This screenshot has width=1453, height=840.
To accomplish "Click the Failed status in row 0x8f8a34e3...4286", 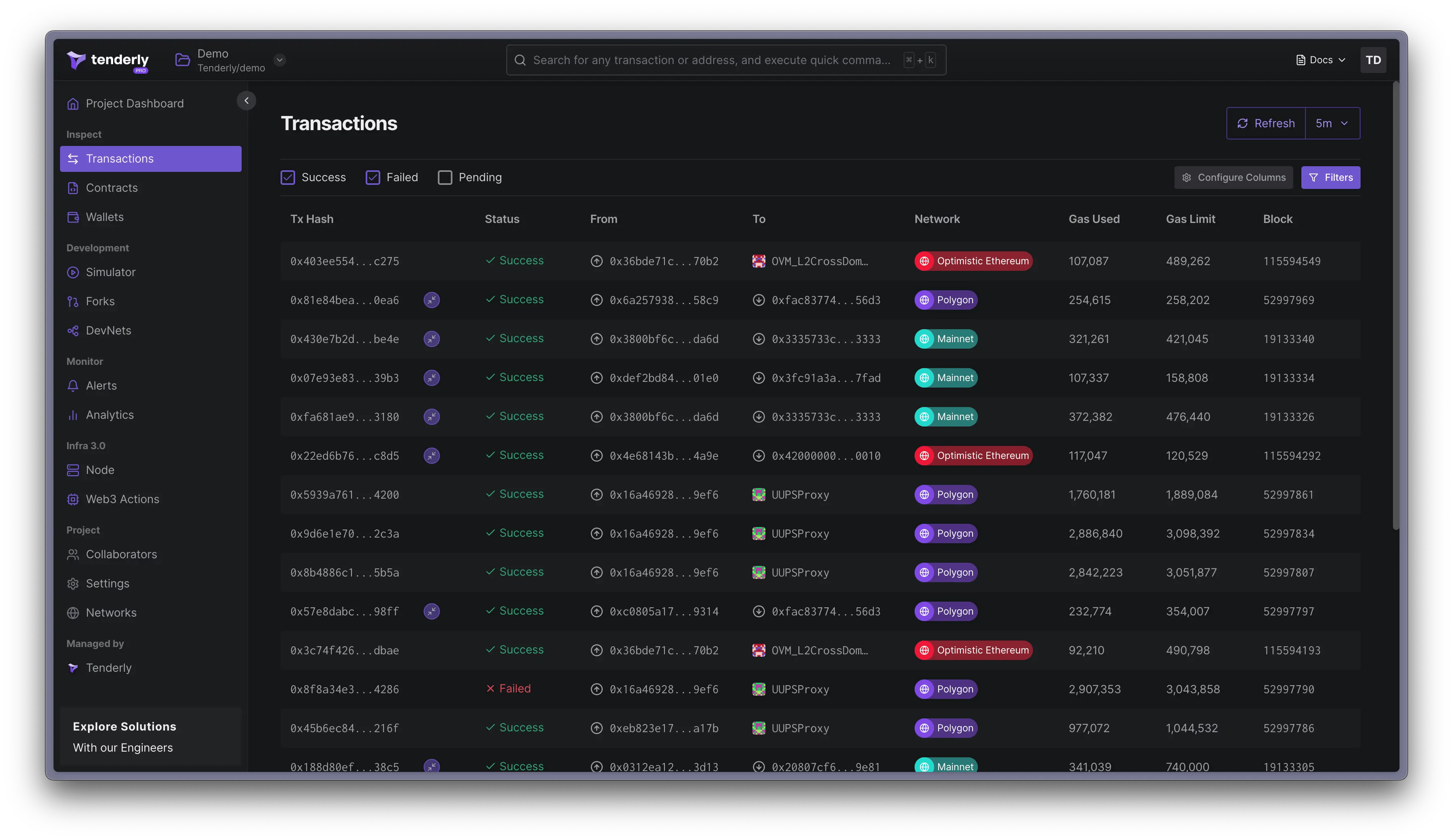I will (508, 688).
